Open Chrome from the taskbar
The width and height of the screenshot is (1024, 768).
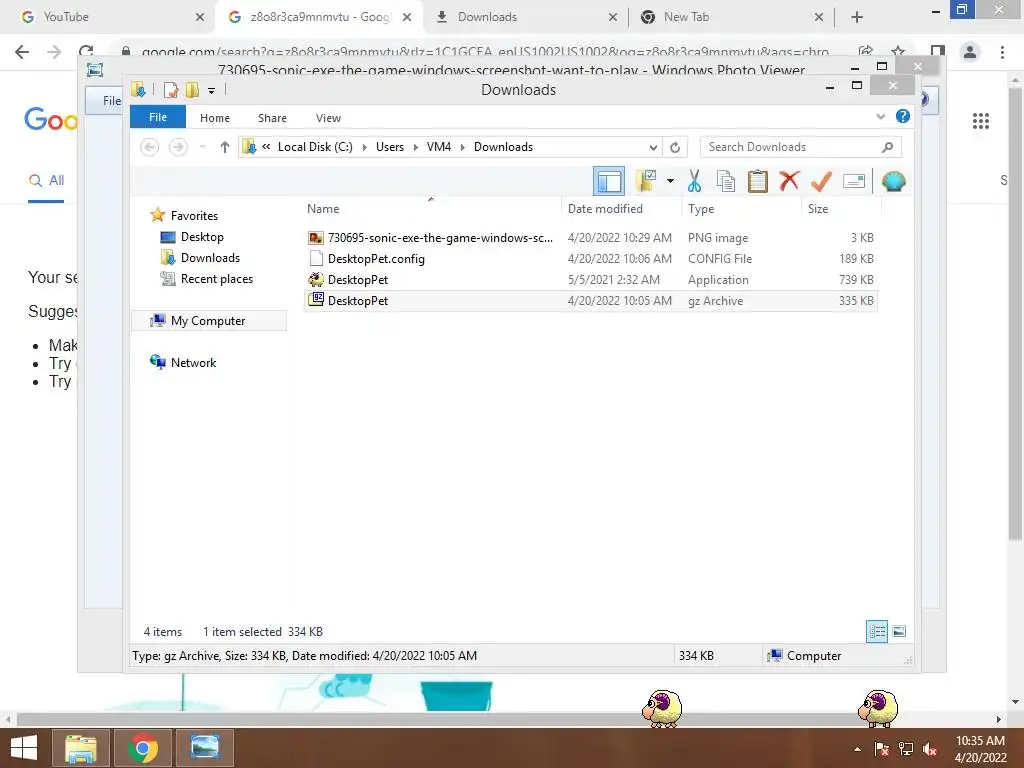(142, 748)
